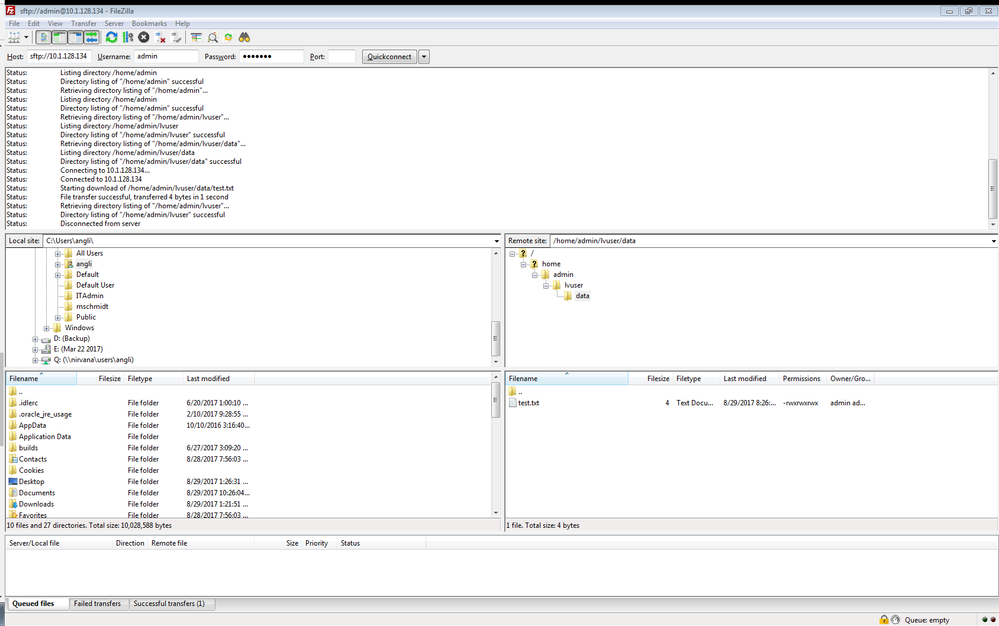Open the View menu
The image size is (999, 626).
[55, 24]
